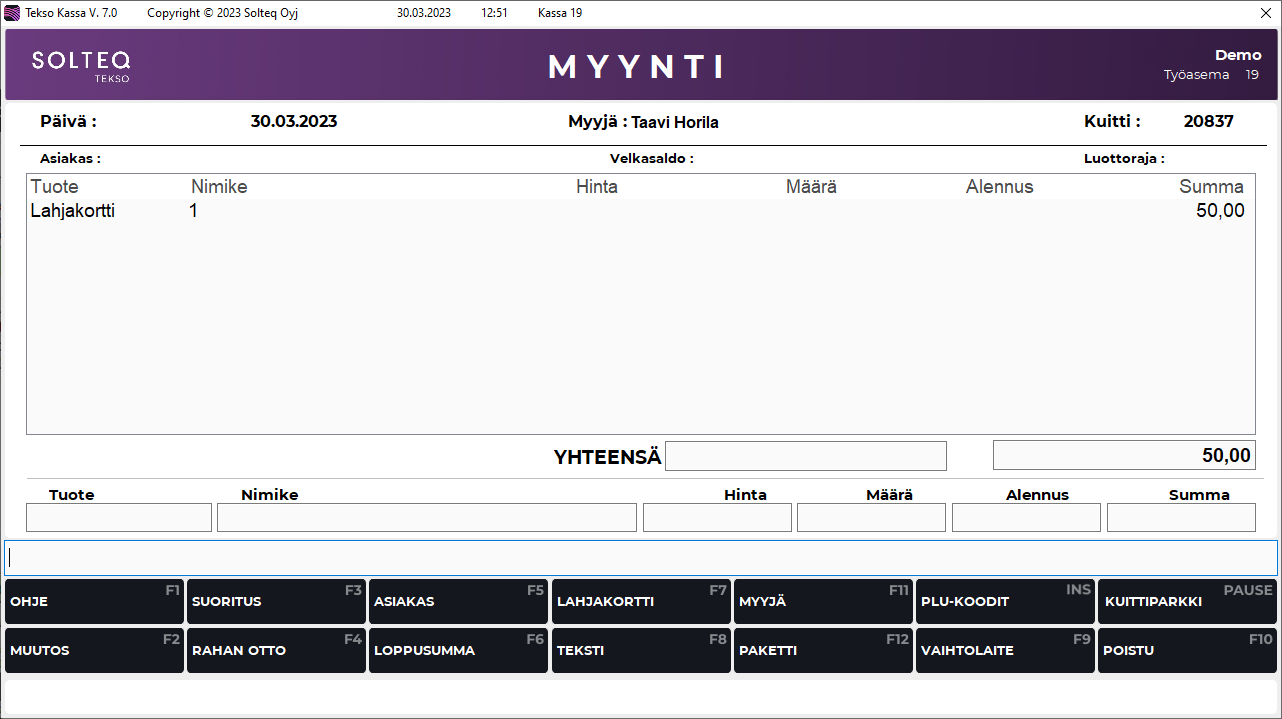
Task: Click the KUITTIPARKKI receipt parking button
Action: (x=1187, y=602)
